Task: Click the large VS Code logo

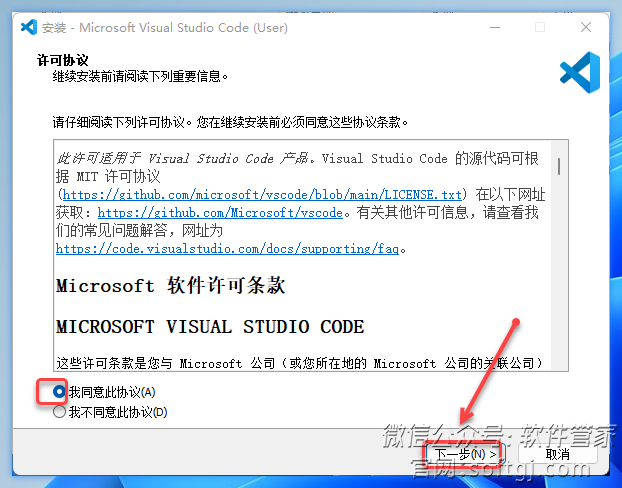Action: 580,72
